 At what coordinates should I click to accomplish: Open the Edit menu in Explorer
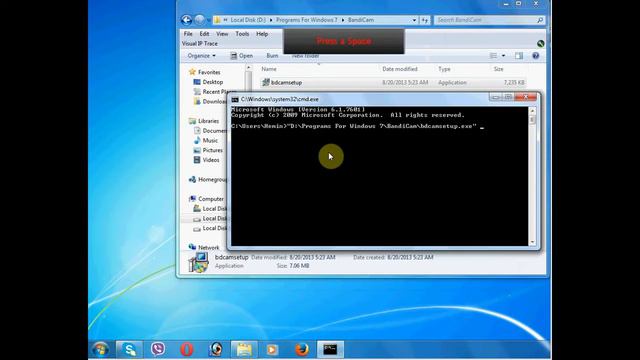[204, 34]
